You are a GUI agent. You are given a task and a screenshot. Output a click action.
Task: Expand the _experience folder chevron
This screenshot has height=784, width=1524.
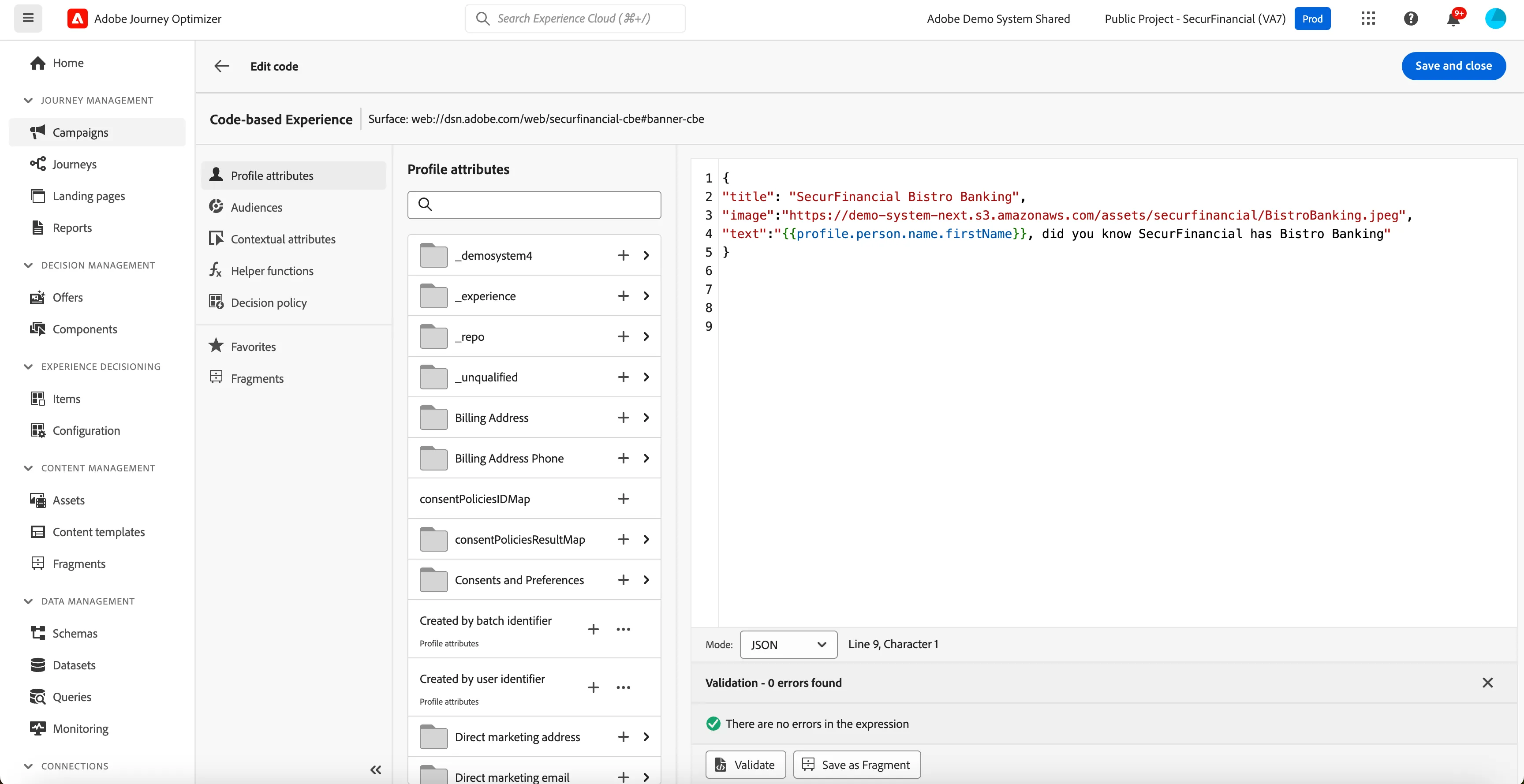tap(646, 296)
